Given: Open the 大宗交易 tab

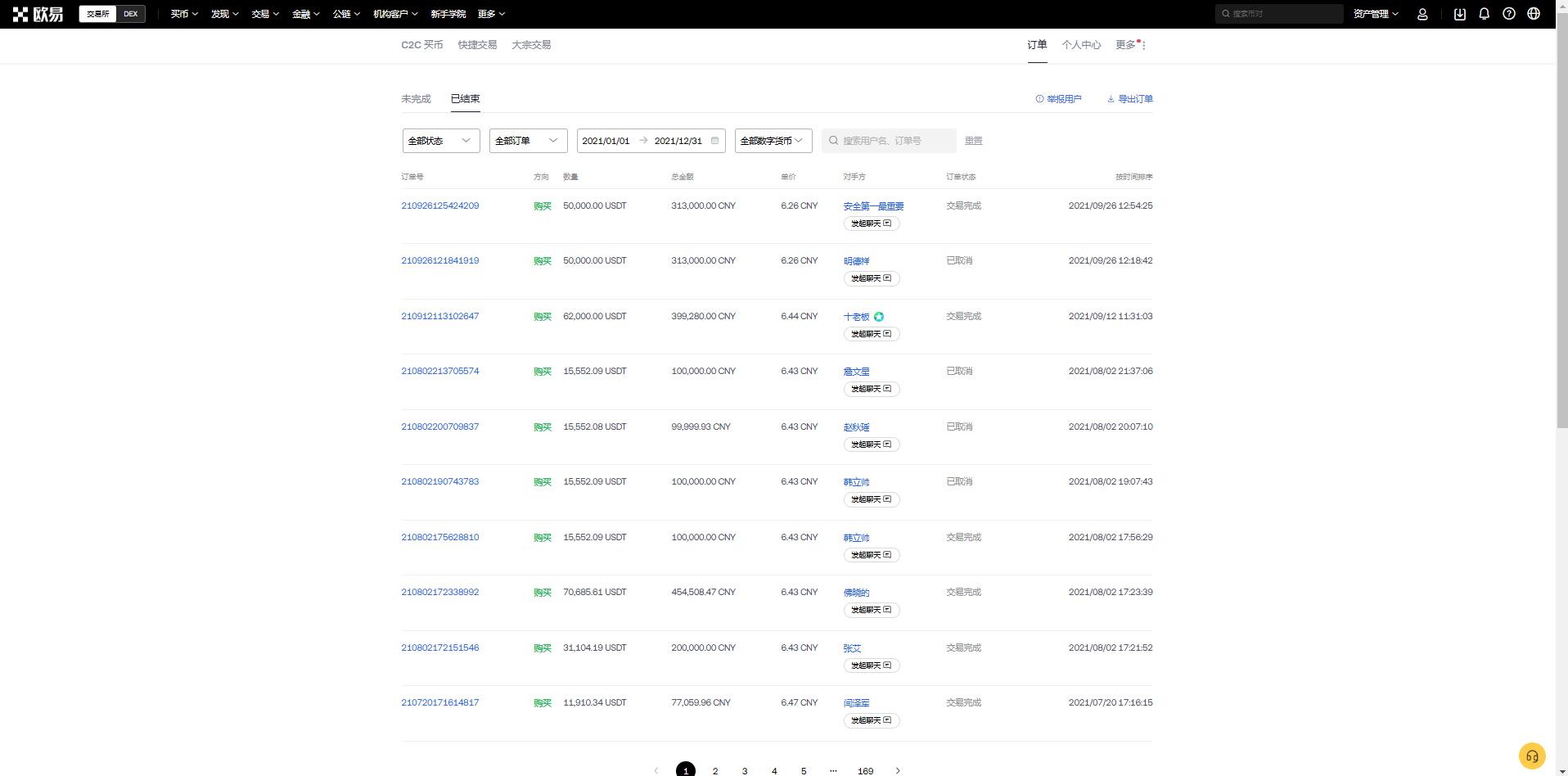Looking at the screenshot, I should (531, 45).
